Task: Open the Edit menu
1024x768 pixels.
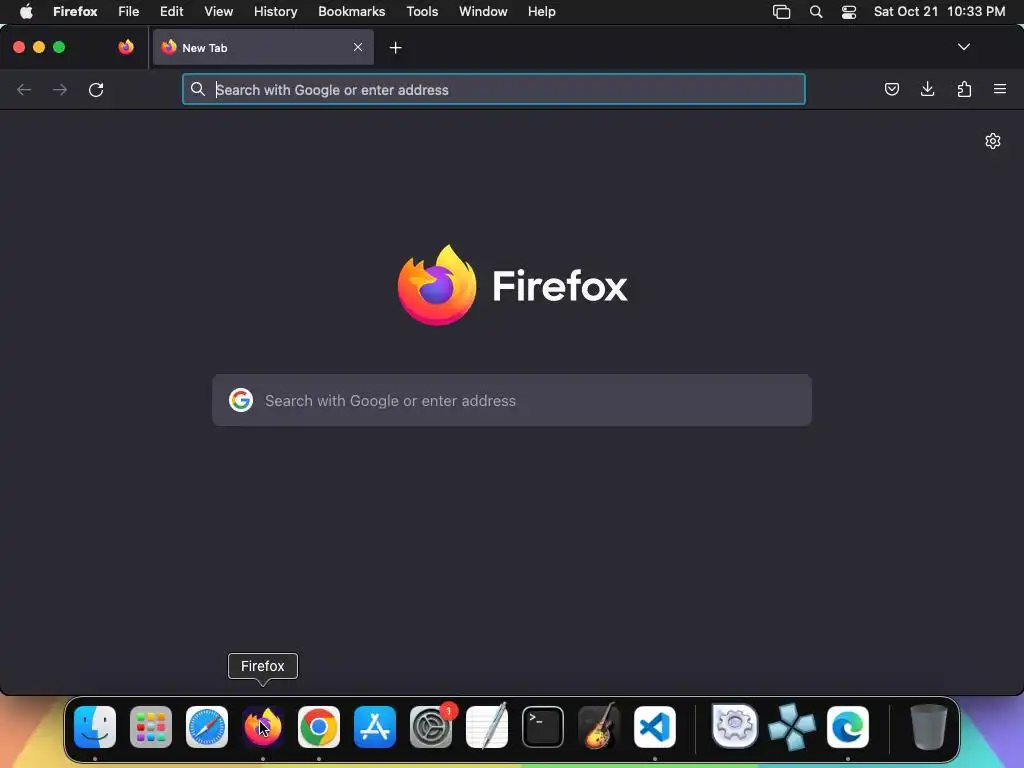Action: coord(172,12)
